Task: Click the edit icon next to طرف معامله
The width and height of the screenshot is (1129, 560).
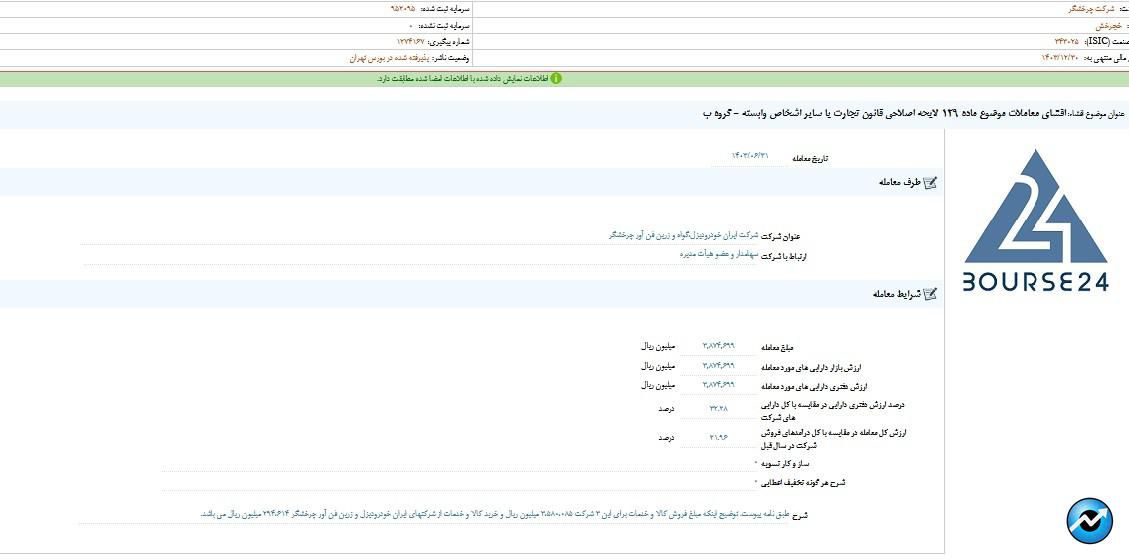Action: coord(930,183)
